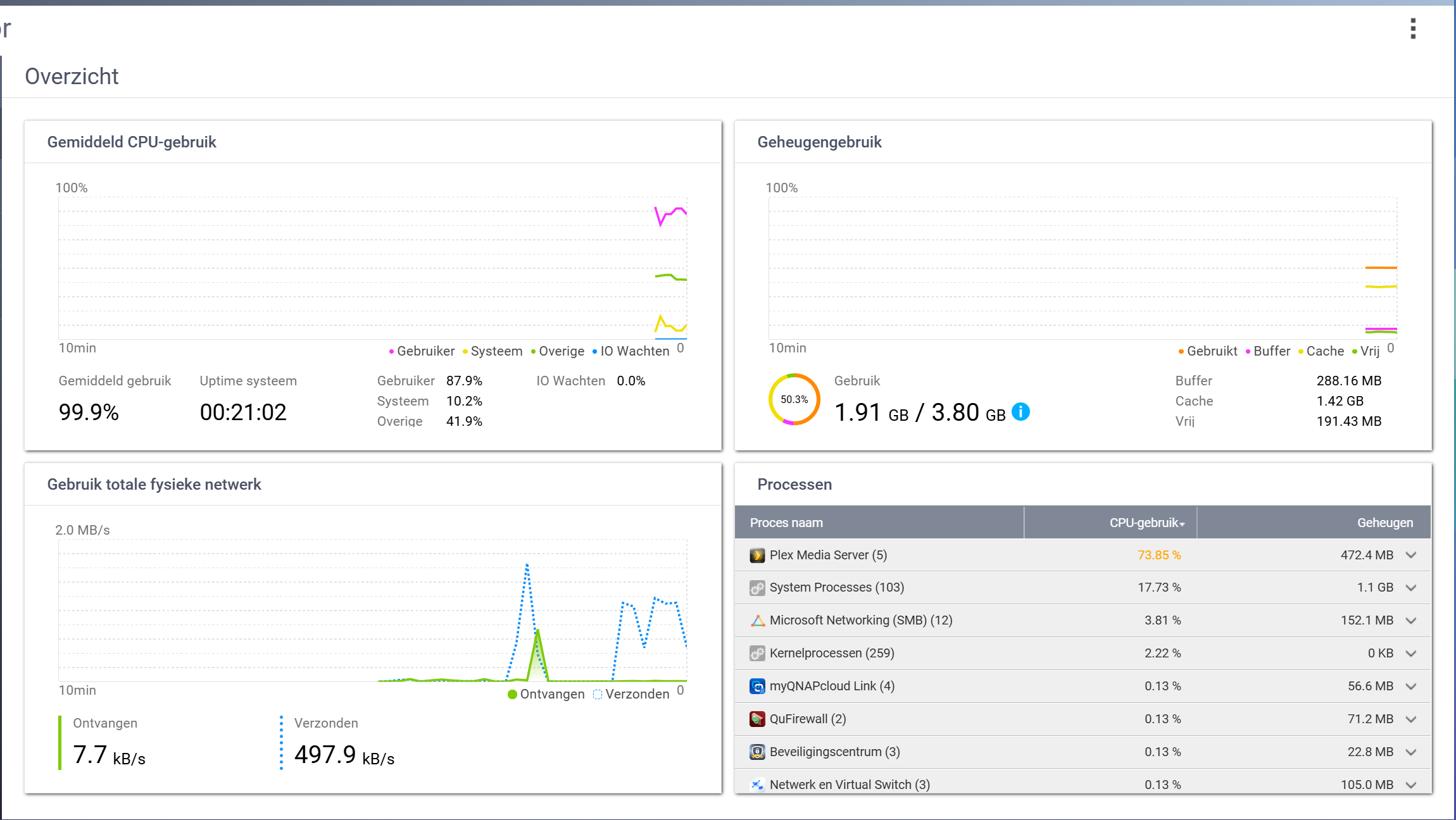Image resolution: width=1456 pixels, height=820 pixels.
Task: Expand the Kernelprocessen row chevron
Action: point(1411,654)
